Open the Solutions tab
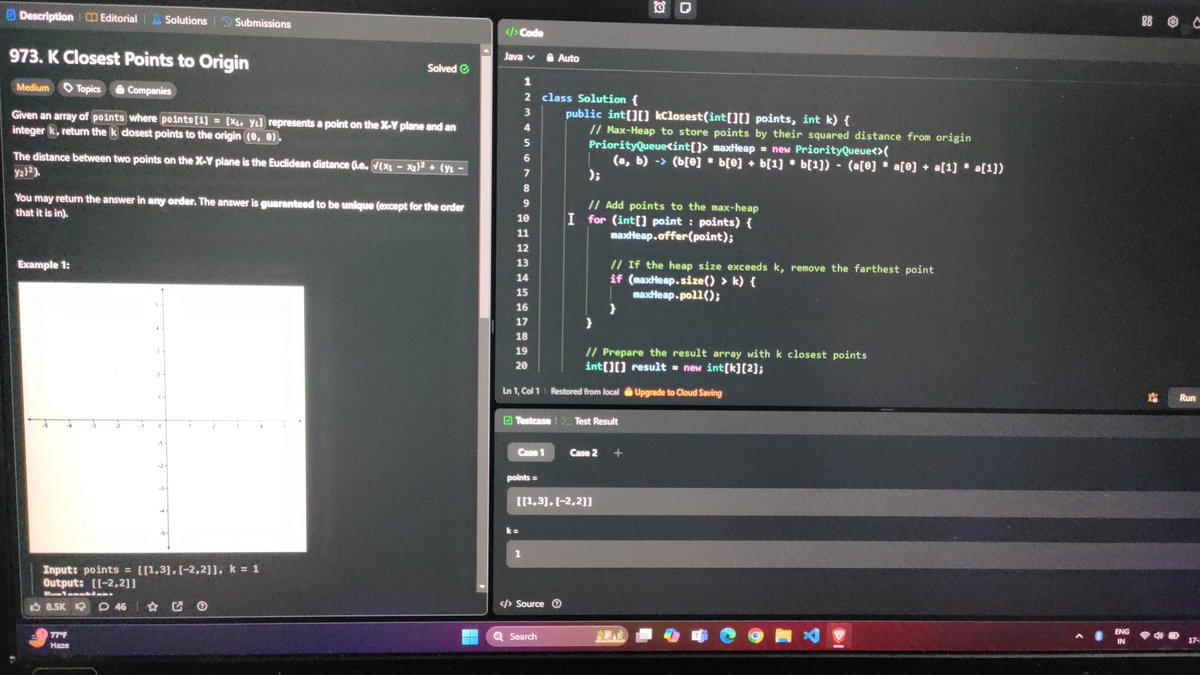 pos(180,20)
